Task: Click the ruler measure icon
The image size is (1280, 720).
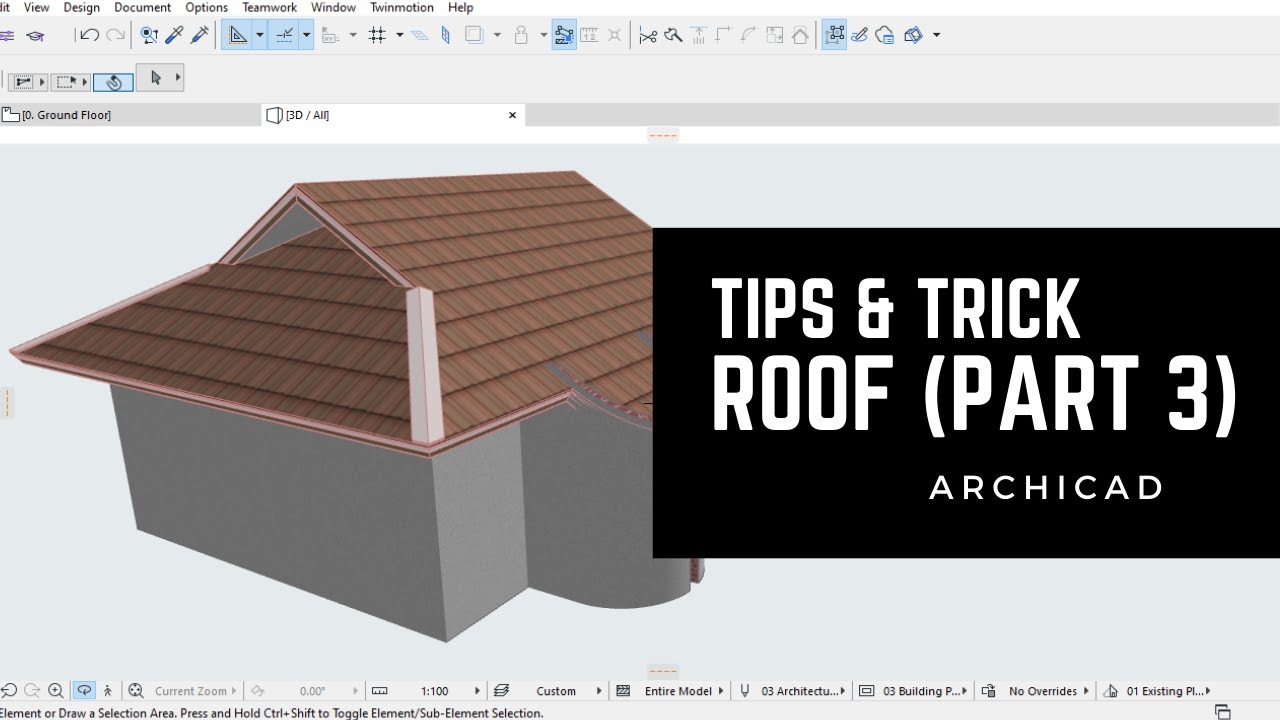Action: click(x=589, y=35)
